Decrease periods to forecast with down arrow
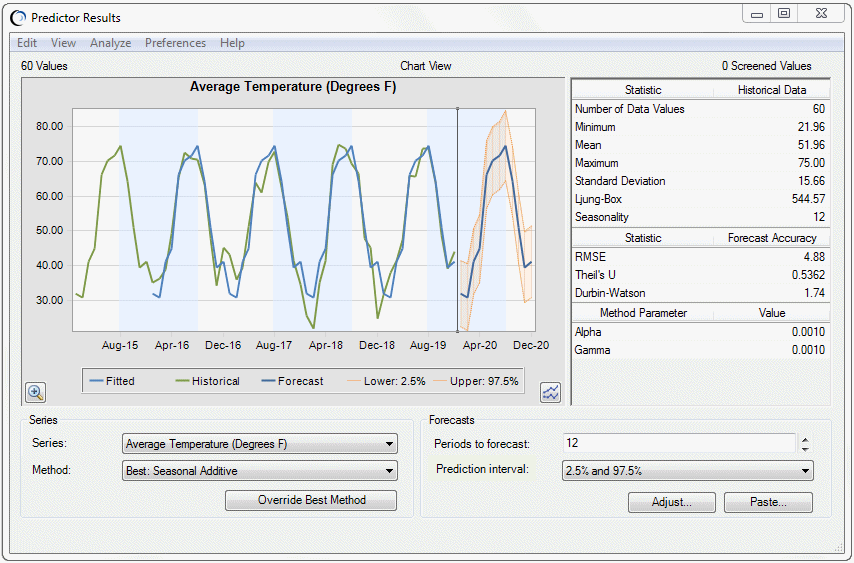 click(805, 449)
